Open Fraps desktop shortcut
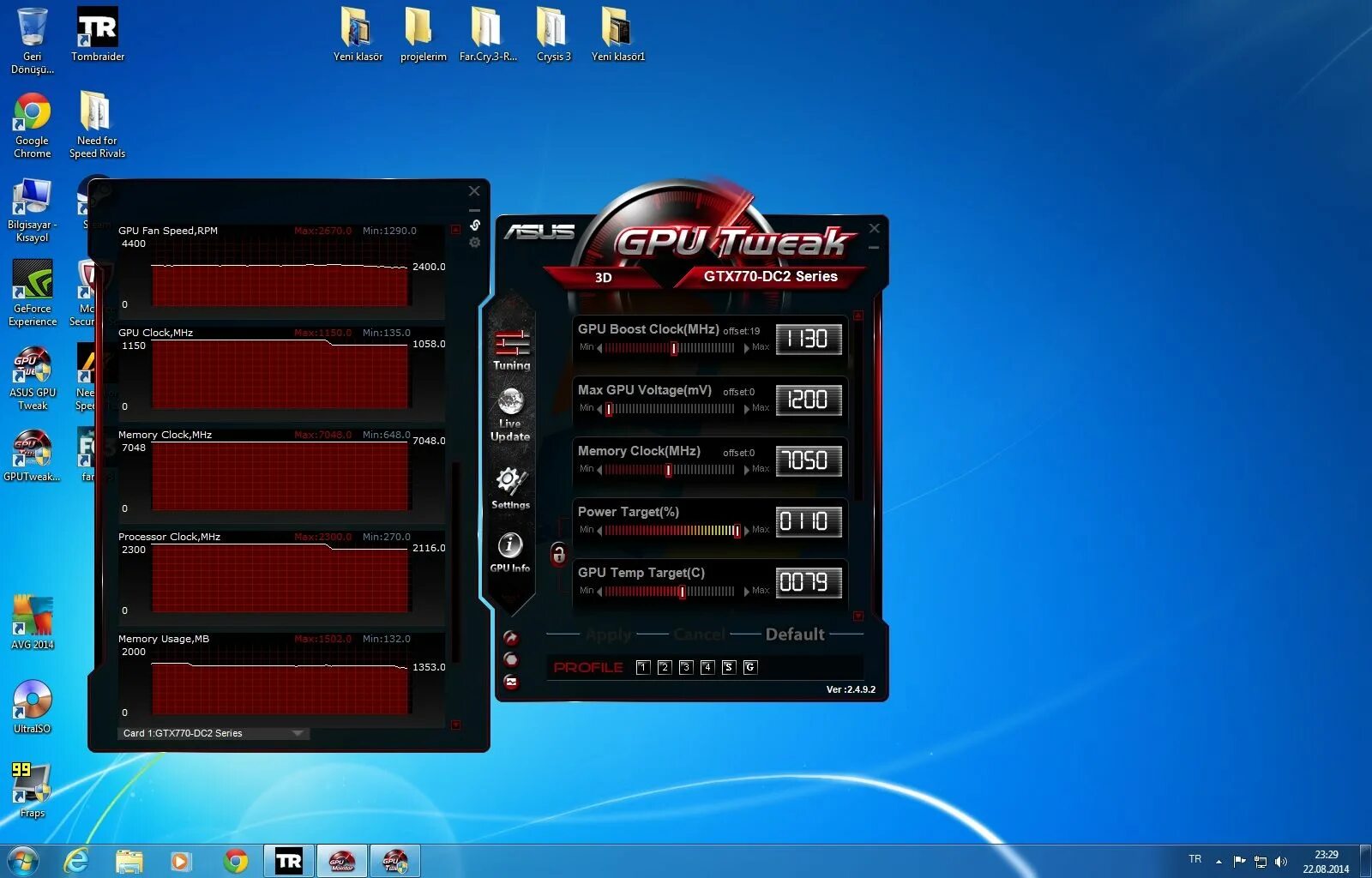Image resolution: width=1372 pixels, height=878 pixels. pyautogui.click(x=32, y=791)
